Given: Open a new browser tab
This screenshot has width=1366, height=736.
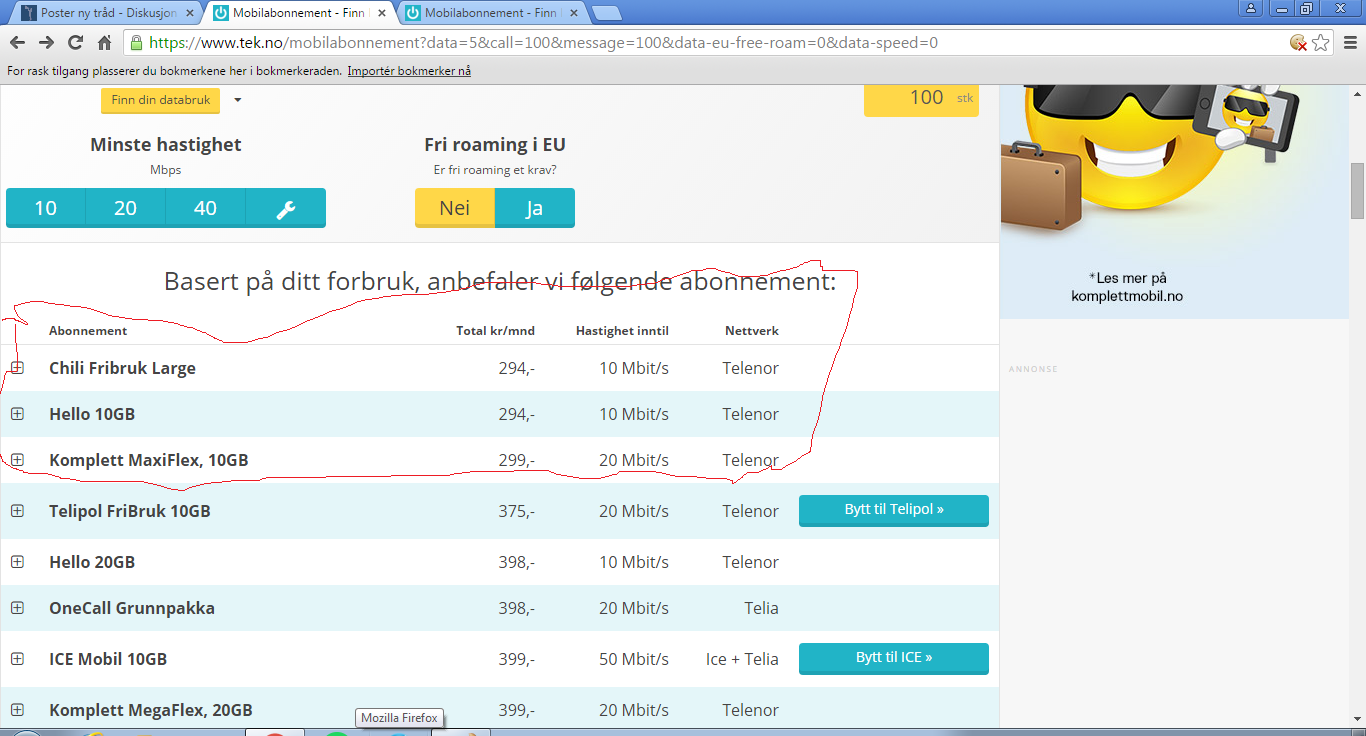Looking at the screenshot, I should click(606, 13).
